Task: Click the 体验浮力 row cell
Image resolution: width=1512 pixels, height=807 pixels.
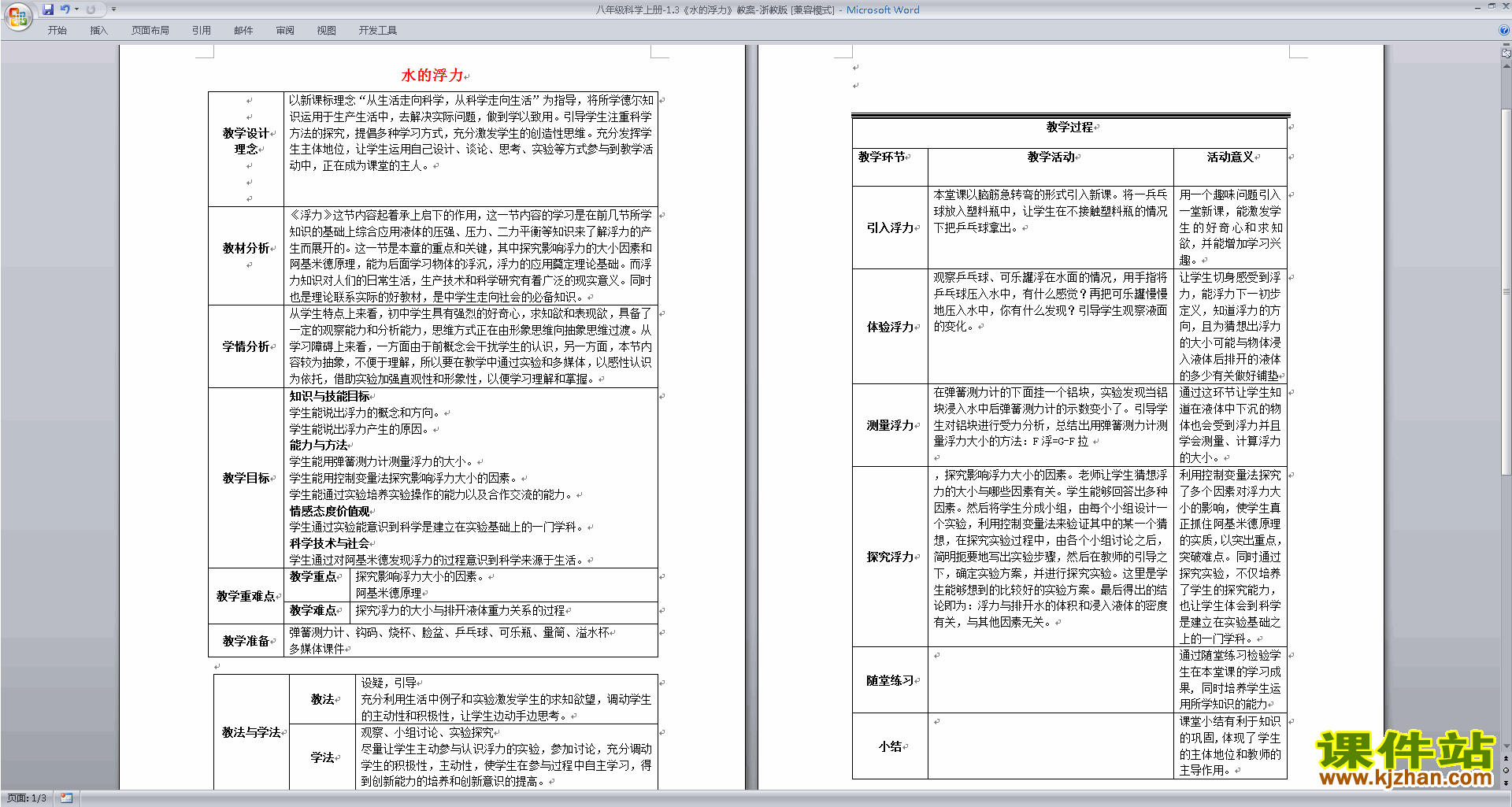Action: [890, 327]
